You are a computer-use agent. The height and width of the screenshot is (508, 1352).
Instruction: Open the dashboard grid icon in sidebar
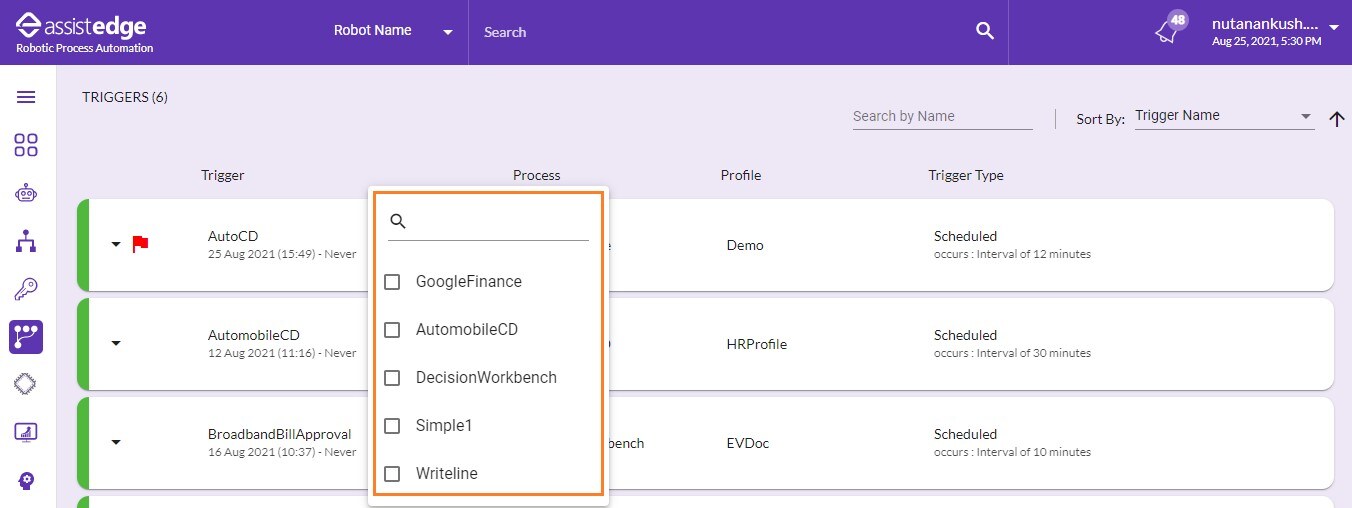(26, 145)
